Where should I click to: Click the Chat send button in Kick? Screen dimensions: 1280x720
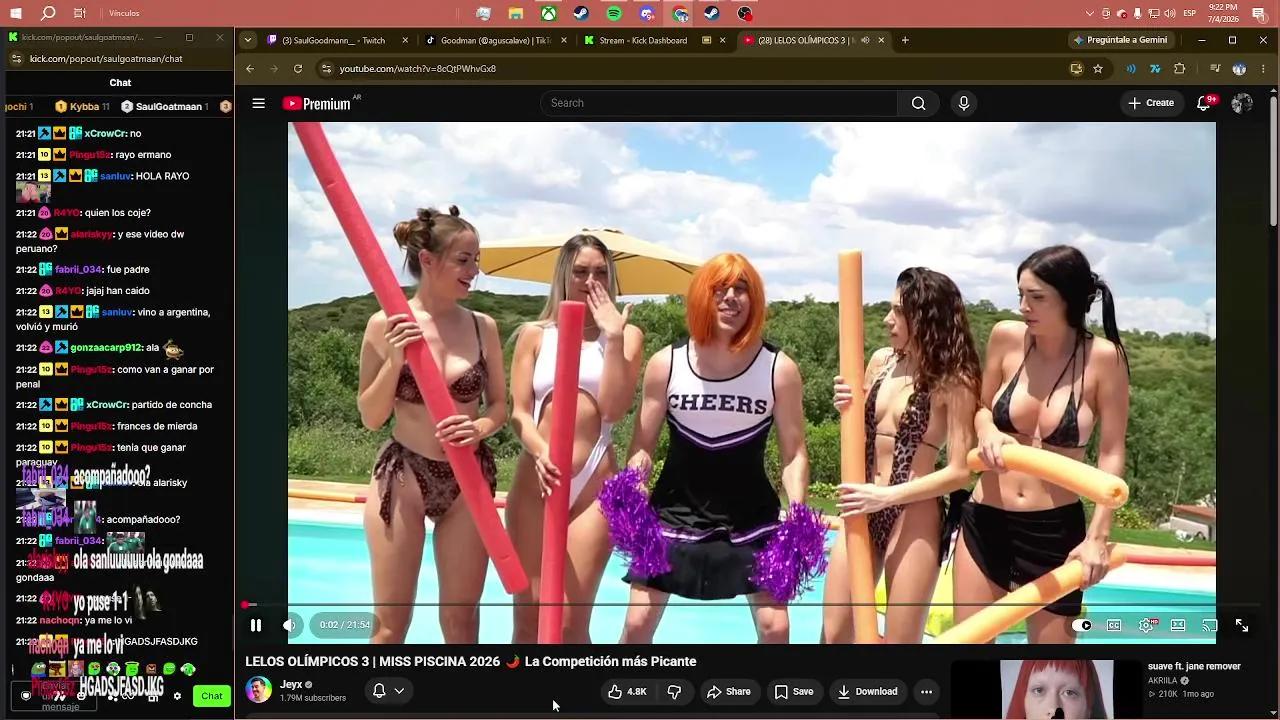[212, 696]
